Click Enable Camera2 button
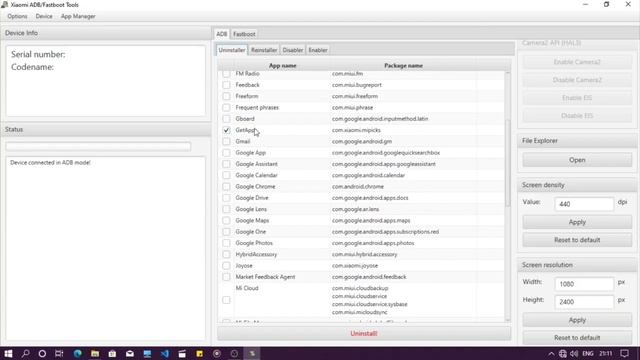This screenshot has width=640, height=360. click(577, 62)
